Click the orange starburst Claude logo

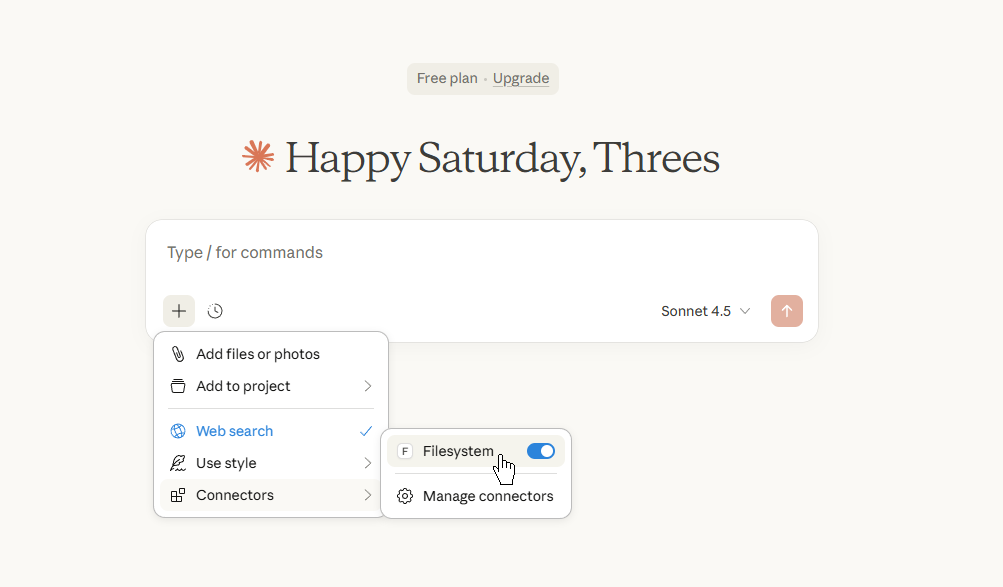(258, 157)
